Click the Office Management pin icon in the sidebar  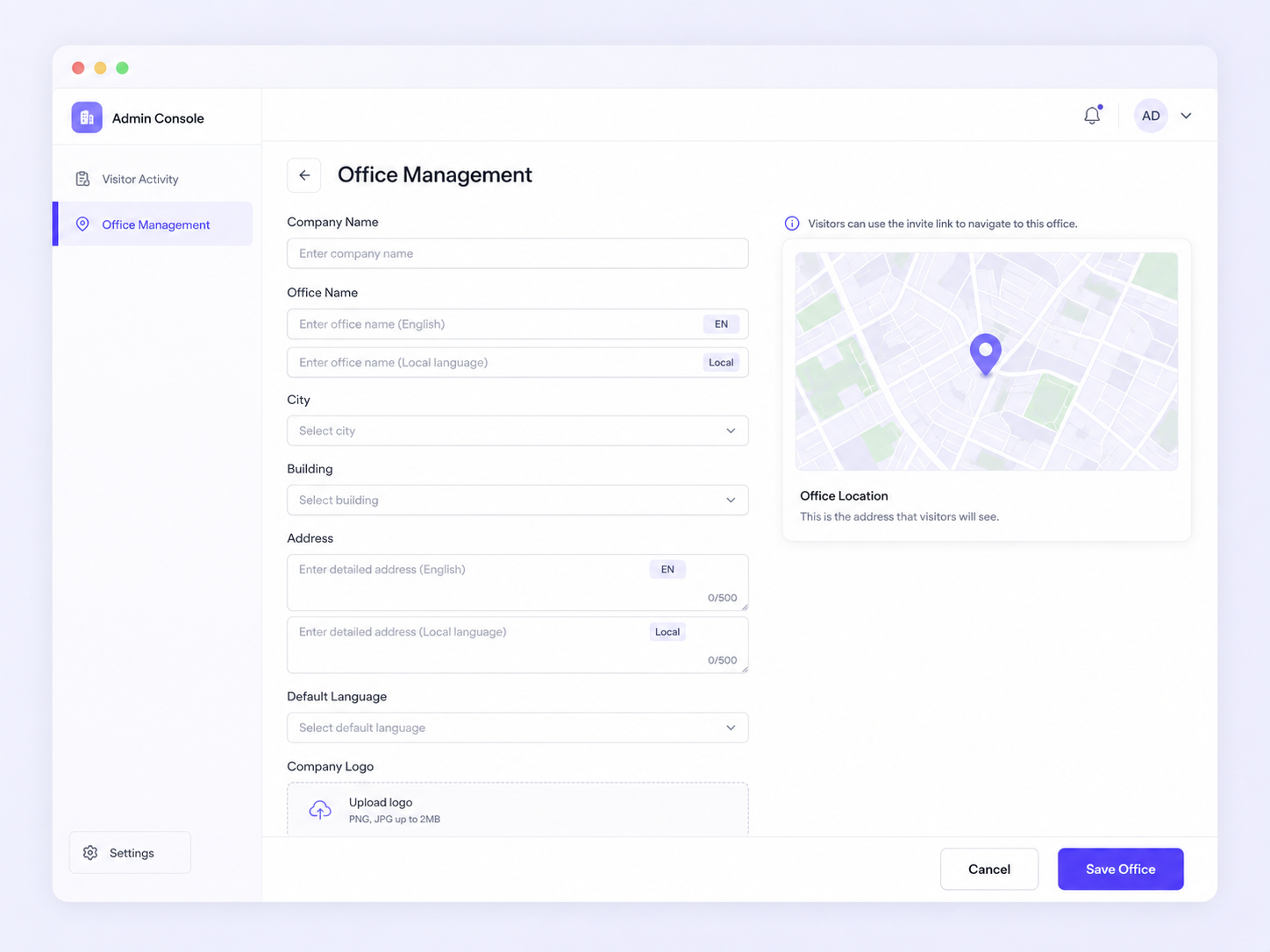coord(82,224)
